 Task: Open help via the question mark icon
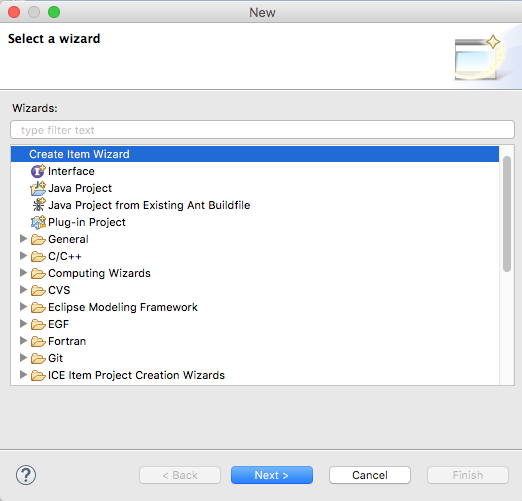(26, 475)
